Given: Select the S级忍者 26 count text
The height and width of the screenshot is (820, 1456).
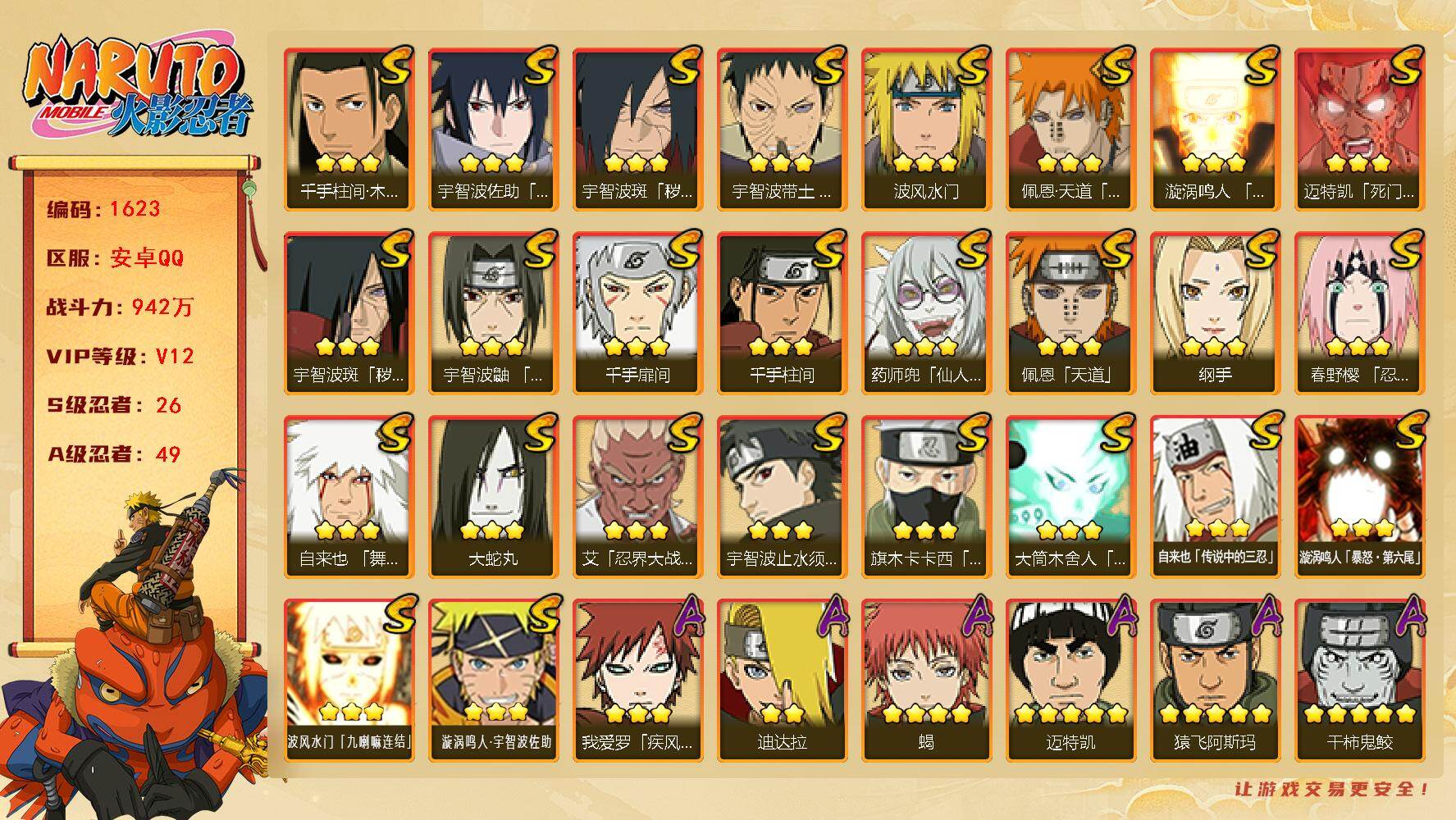Looking at the screenshot, I should click(114, 405).
